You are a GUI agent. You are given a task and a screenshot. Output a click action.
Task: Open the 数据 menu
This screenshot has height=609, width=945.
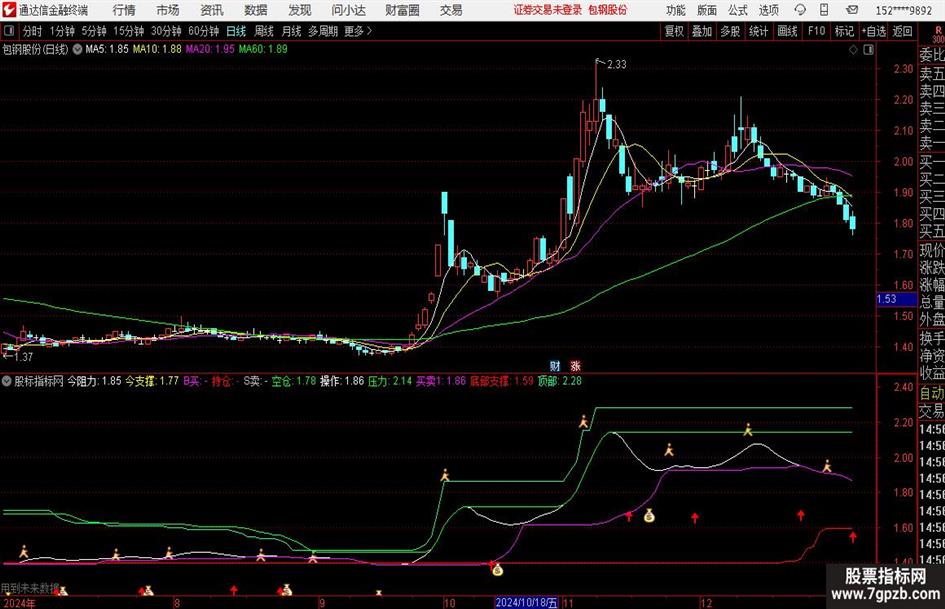pos(256,10)
